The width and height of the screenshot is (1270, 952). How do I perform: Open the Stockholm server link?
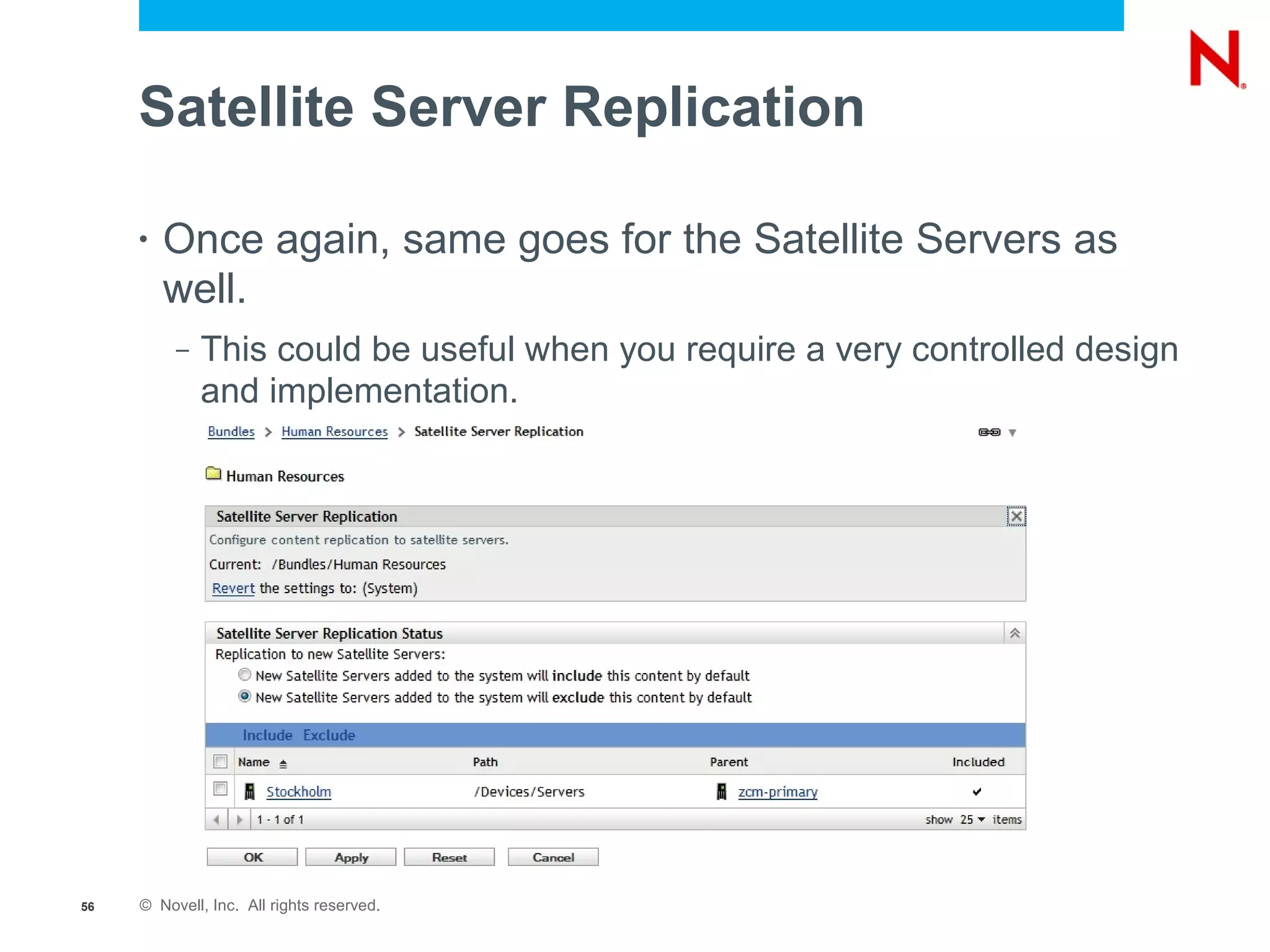298,791
